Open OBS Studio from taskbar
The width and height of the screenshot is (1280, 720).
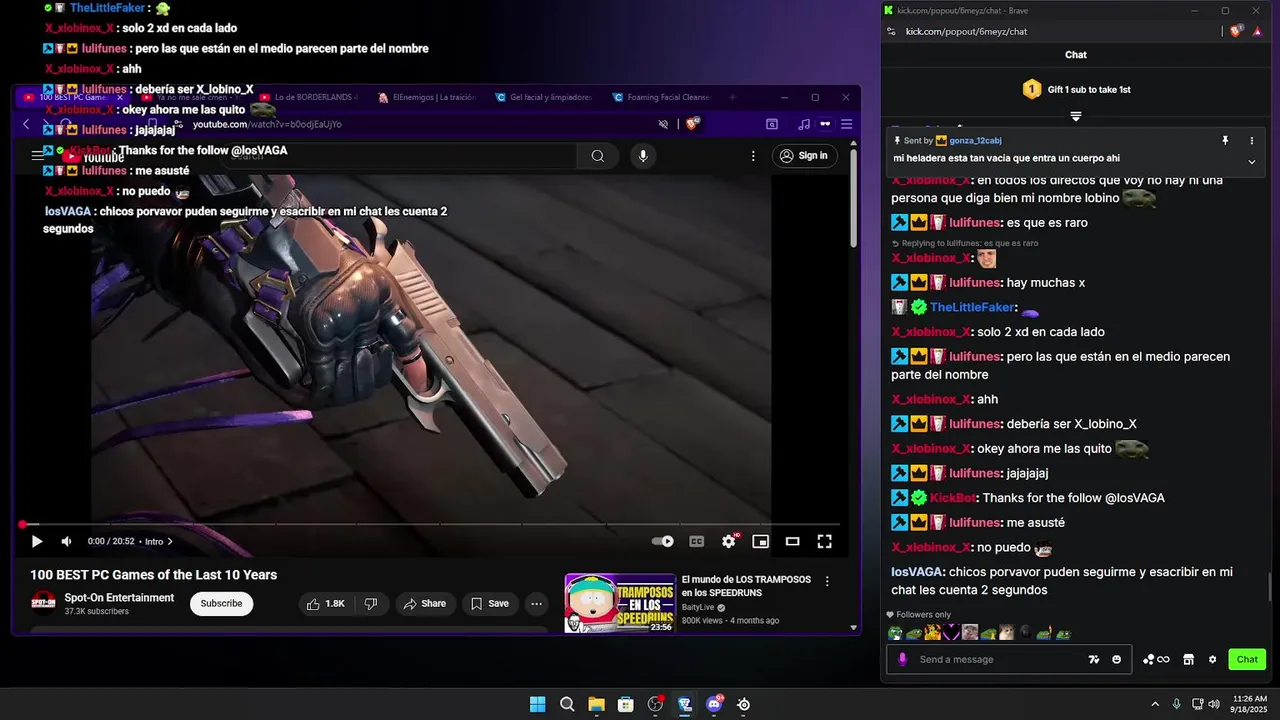[655, 704]
